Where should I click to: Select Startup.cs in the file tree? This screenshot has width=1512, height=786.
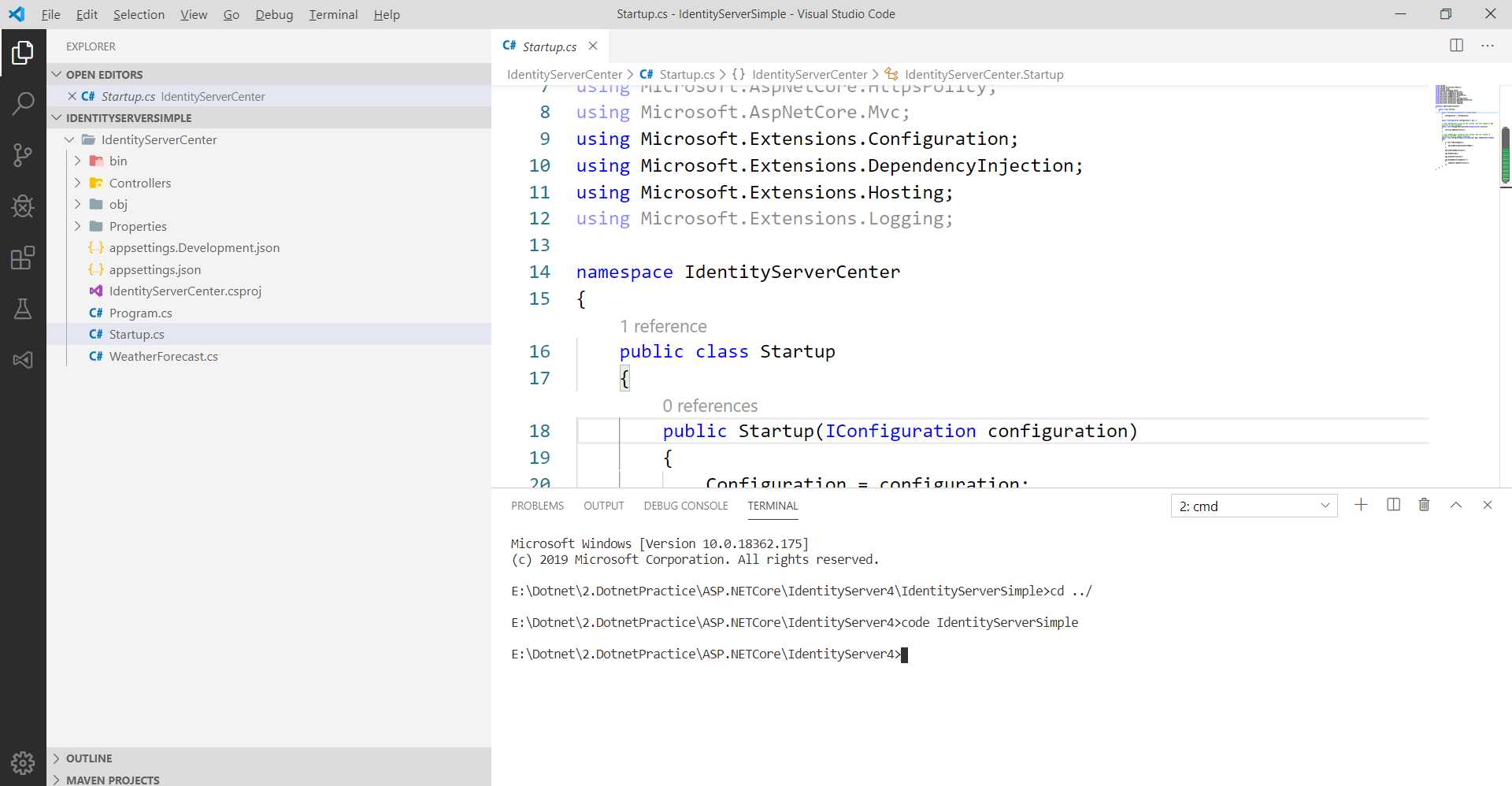[x=269, y=334]
